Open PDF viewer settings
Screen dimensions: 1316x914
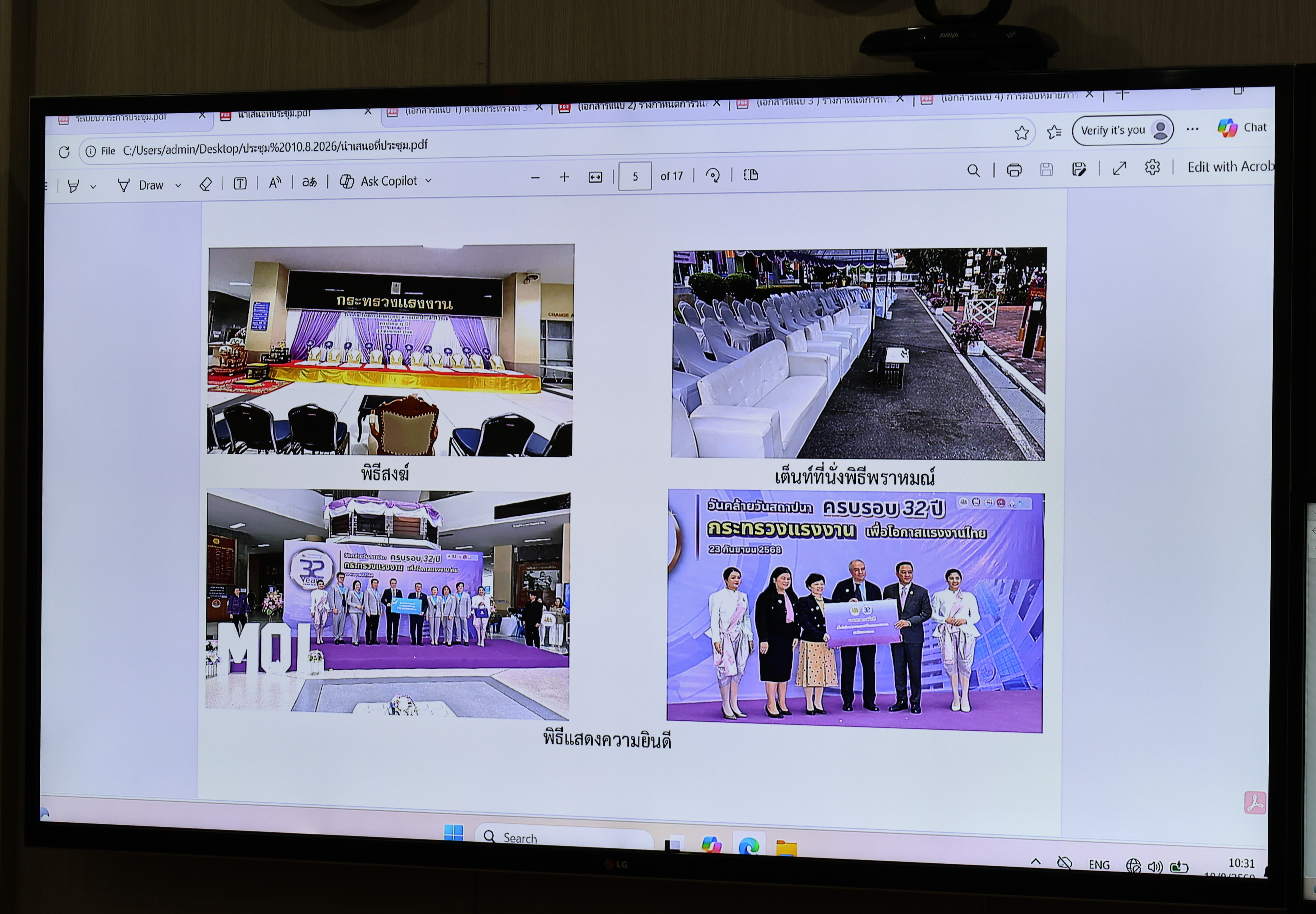1152,167
